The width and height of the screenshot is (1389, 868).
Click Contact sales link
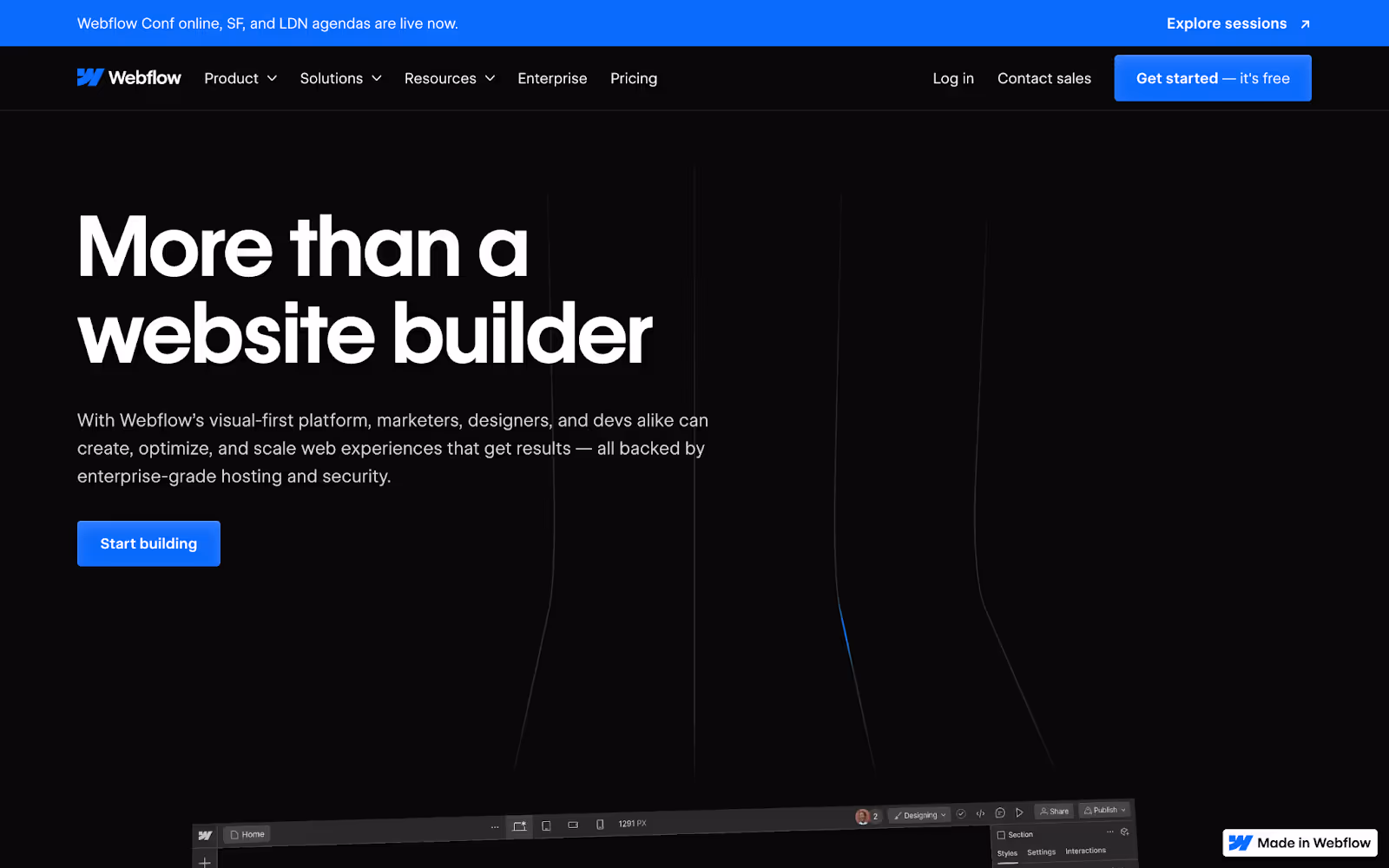(1043, 78)
